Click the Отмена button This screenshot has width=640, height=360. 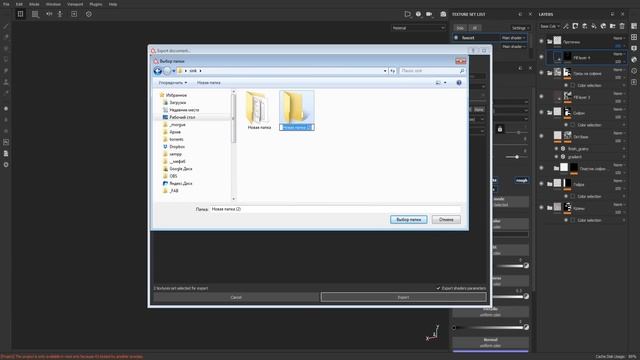(x=446, y=220)
